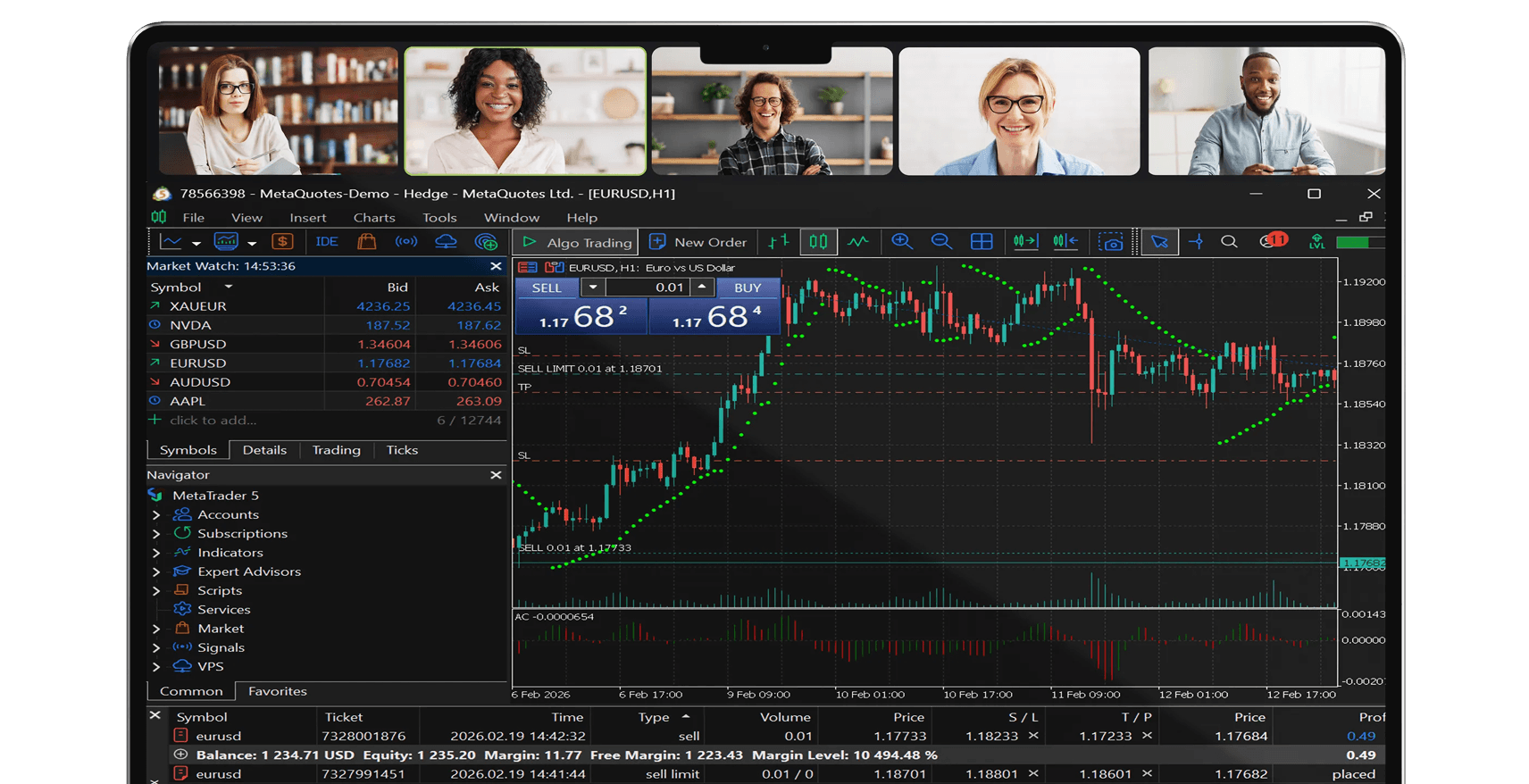Switch to the Ticks tab
1529x784 pixels.
(x=402, y=450)
